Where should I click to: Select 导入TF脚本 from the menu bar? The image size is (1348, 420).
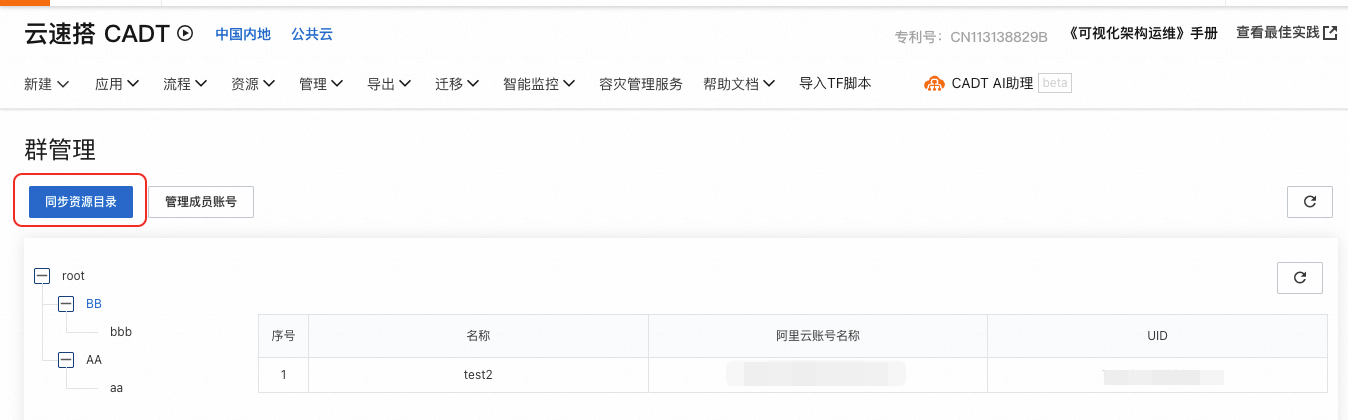pos(835,84)
